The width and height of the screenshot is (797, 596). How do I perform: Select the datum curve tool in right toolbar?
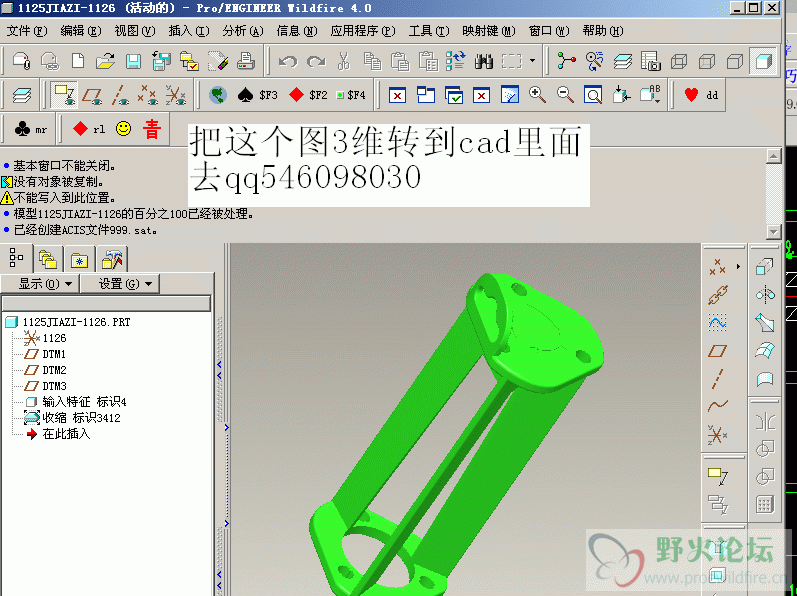(718, 405)
